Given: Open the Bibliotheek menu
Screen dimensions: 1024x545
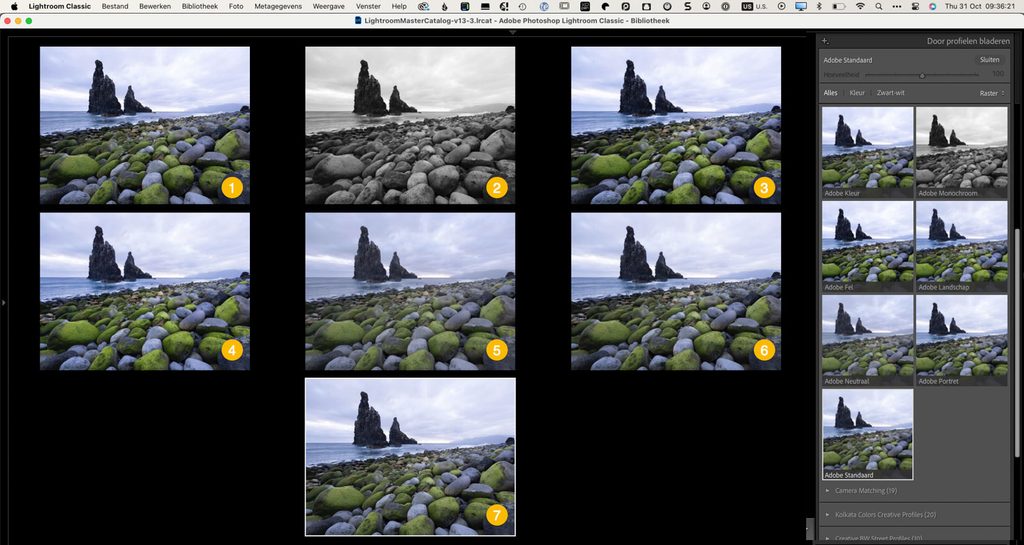Looking at the screenshot, I should (x=200, y=6).
